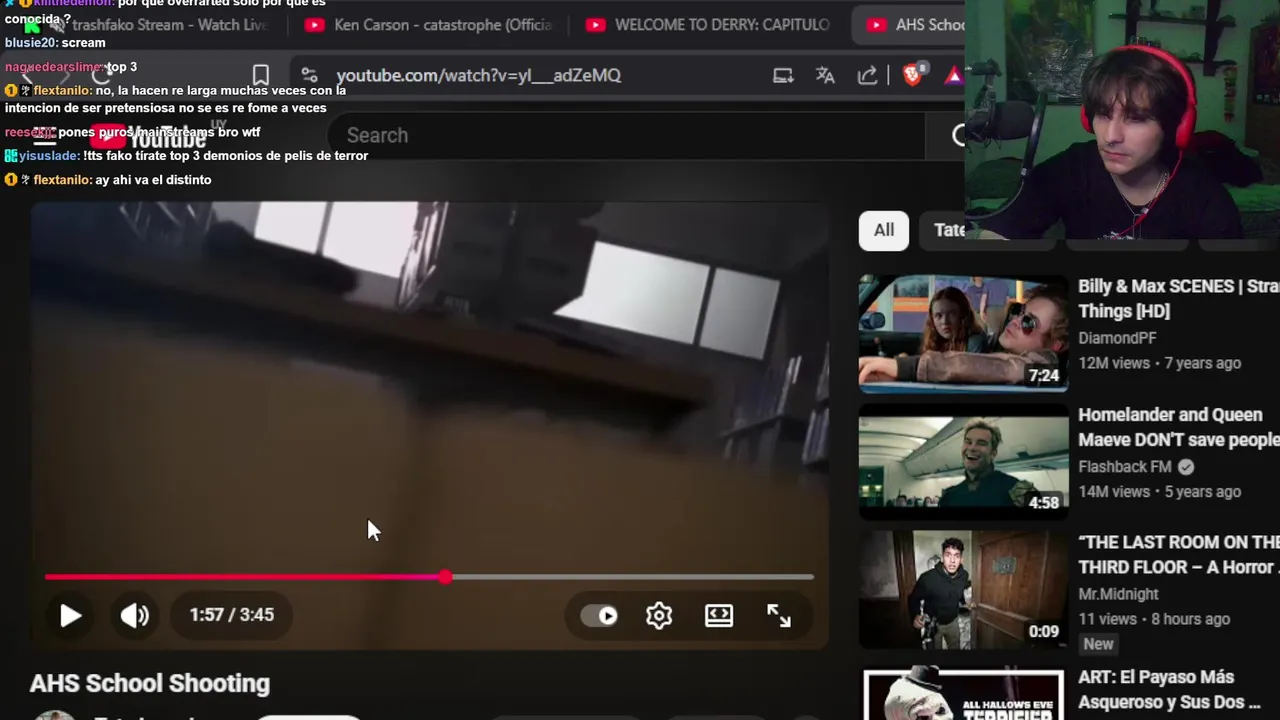This screenshot has height=720, width=1280.
Task: Click the WELCOME TO DERRY tab YouTube favicon
Action: pos(596,25)
